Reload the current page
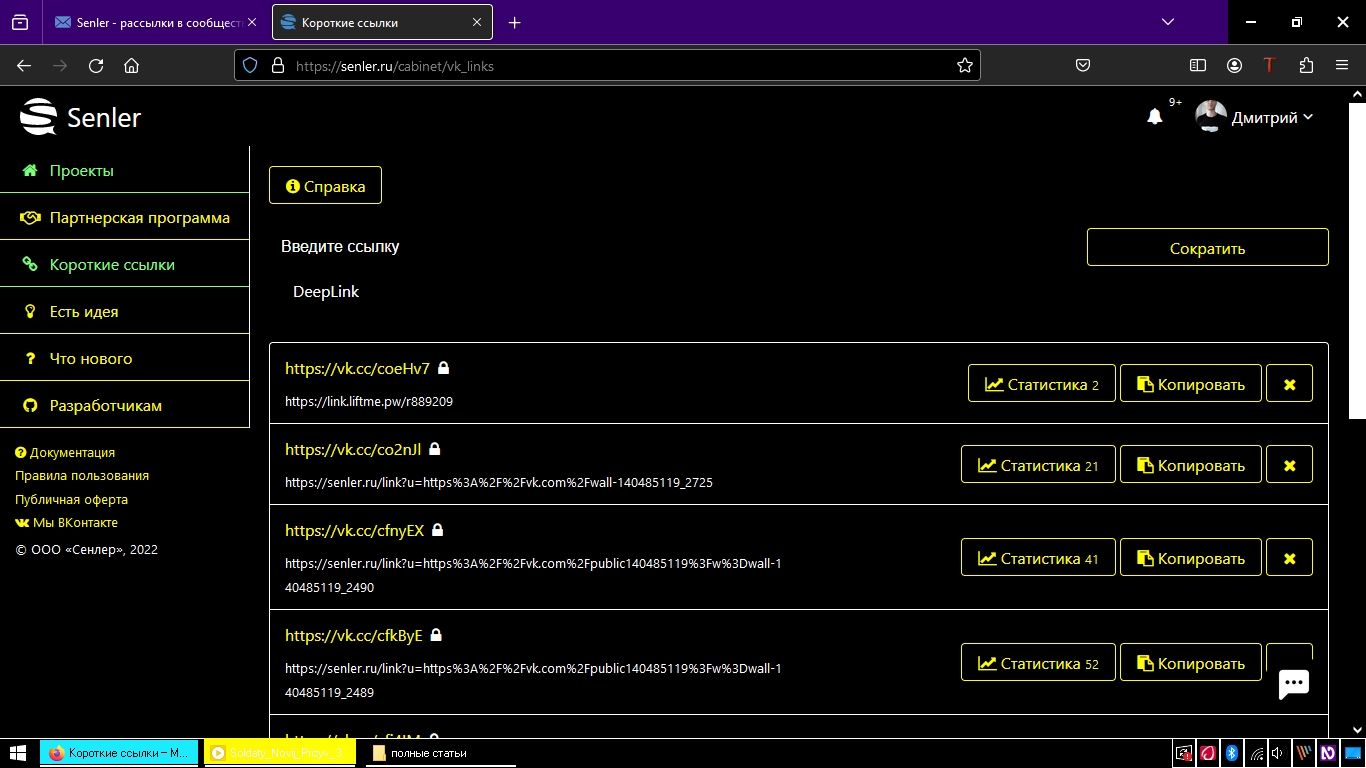1366x768 pixels. click(x=96, y=66)
